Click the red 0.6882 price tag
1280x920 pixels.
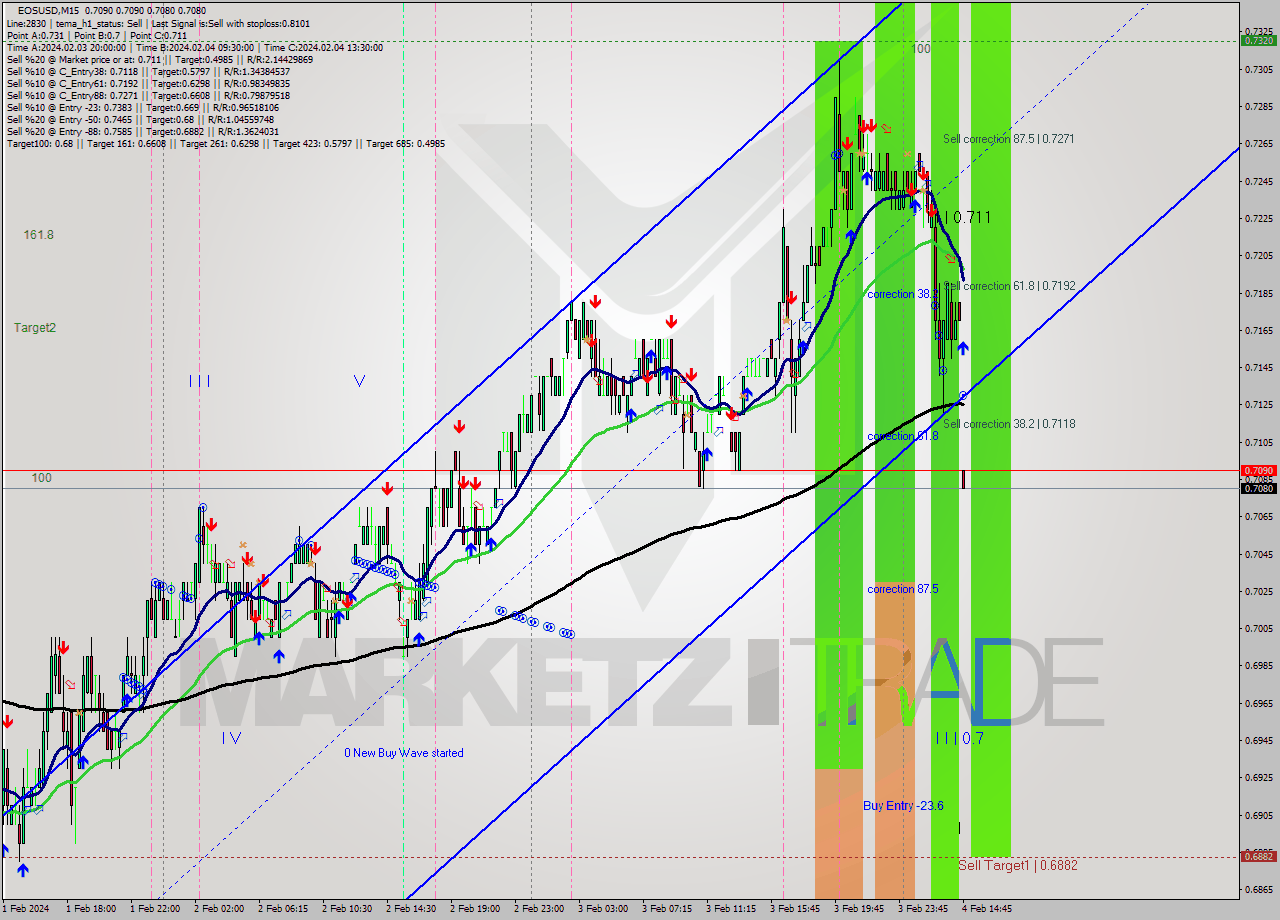(1258, 856)
